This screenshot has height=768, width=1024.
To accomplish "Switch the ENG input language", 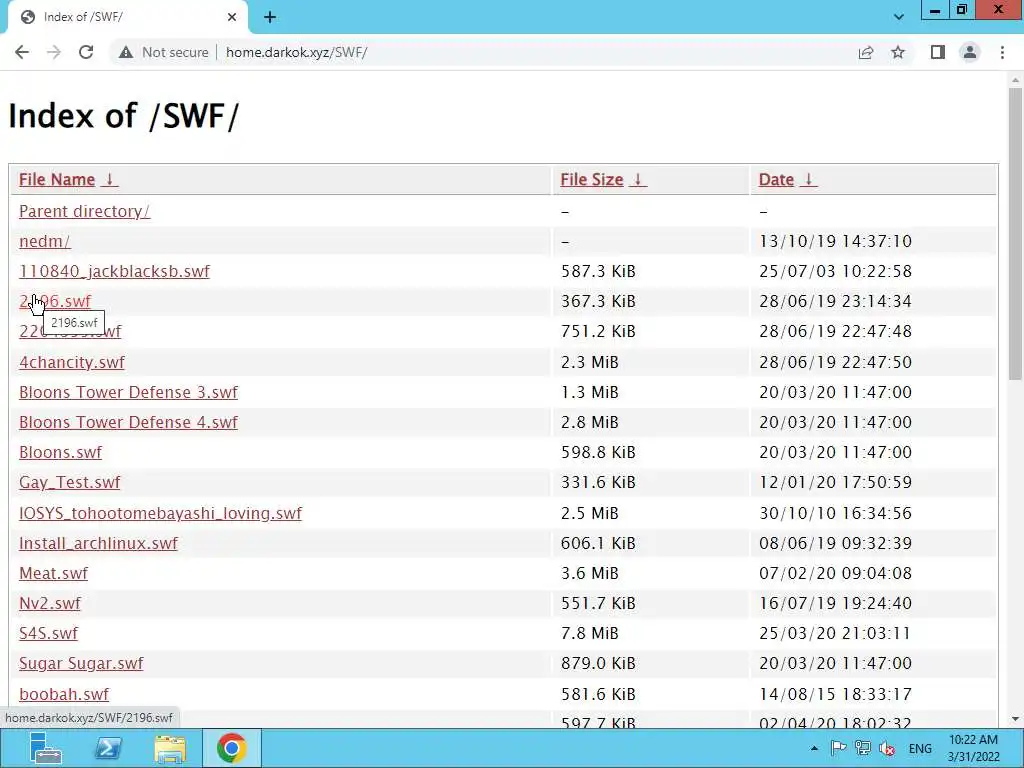I will point(920,749).
